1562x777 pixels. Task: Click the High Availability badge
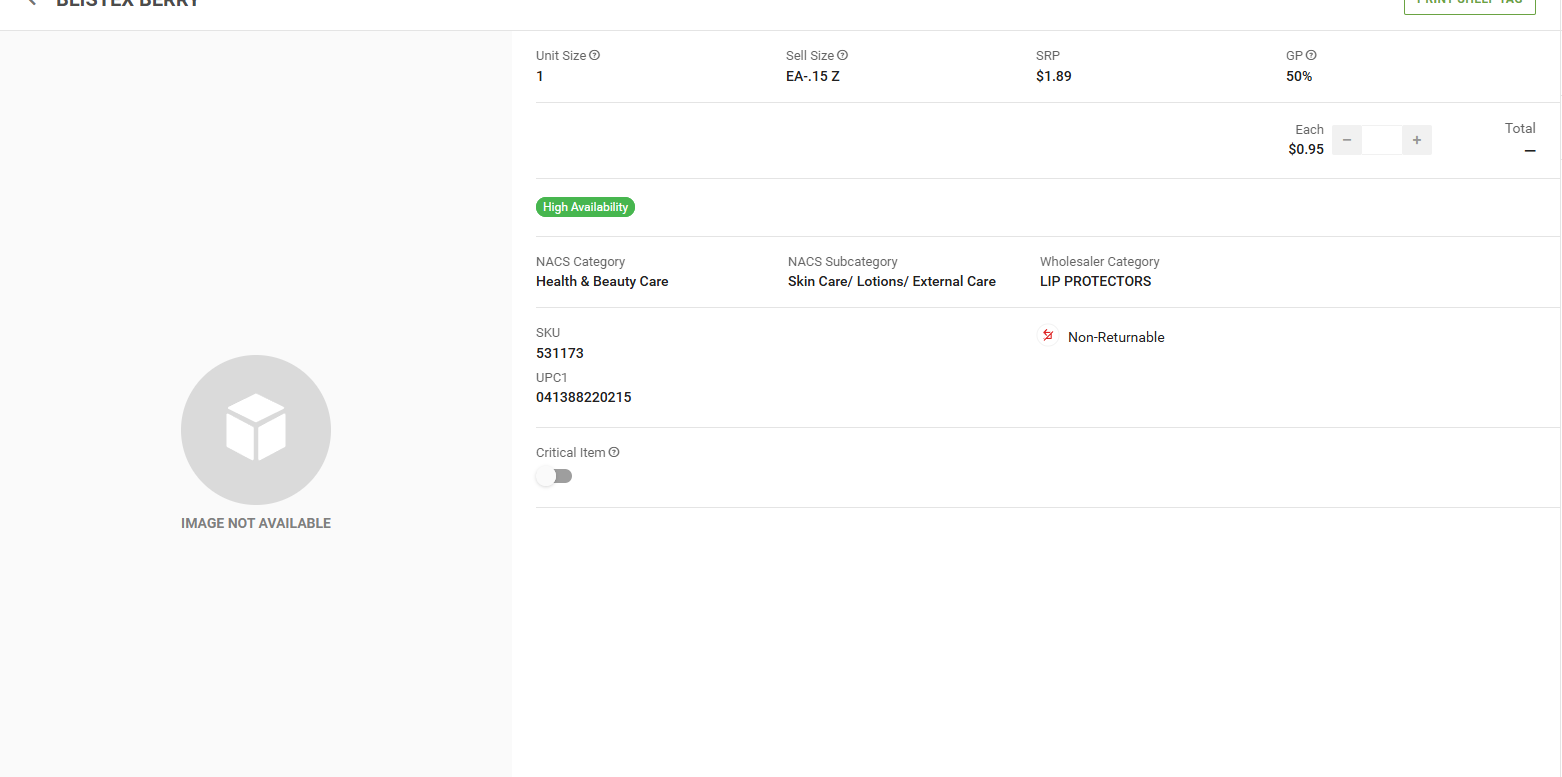[585, 207]
